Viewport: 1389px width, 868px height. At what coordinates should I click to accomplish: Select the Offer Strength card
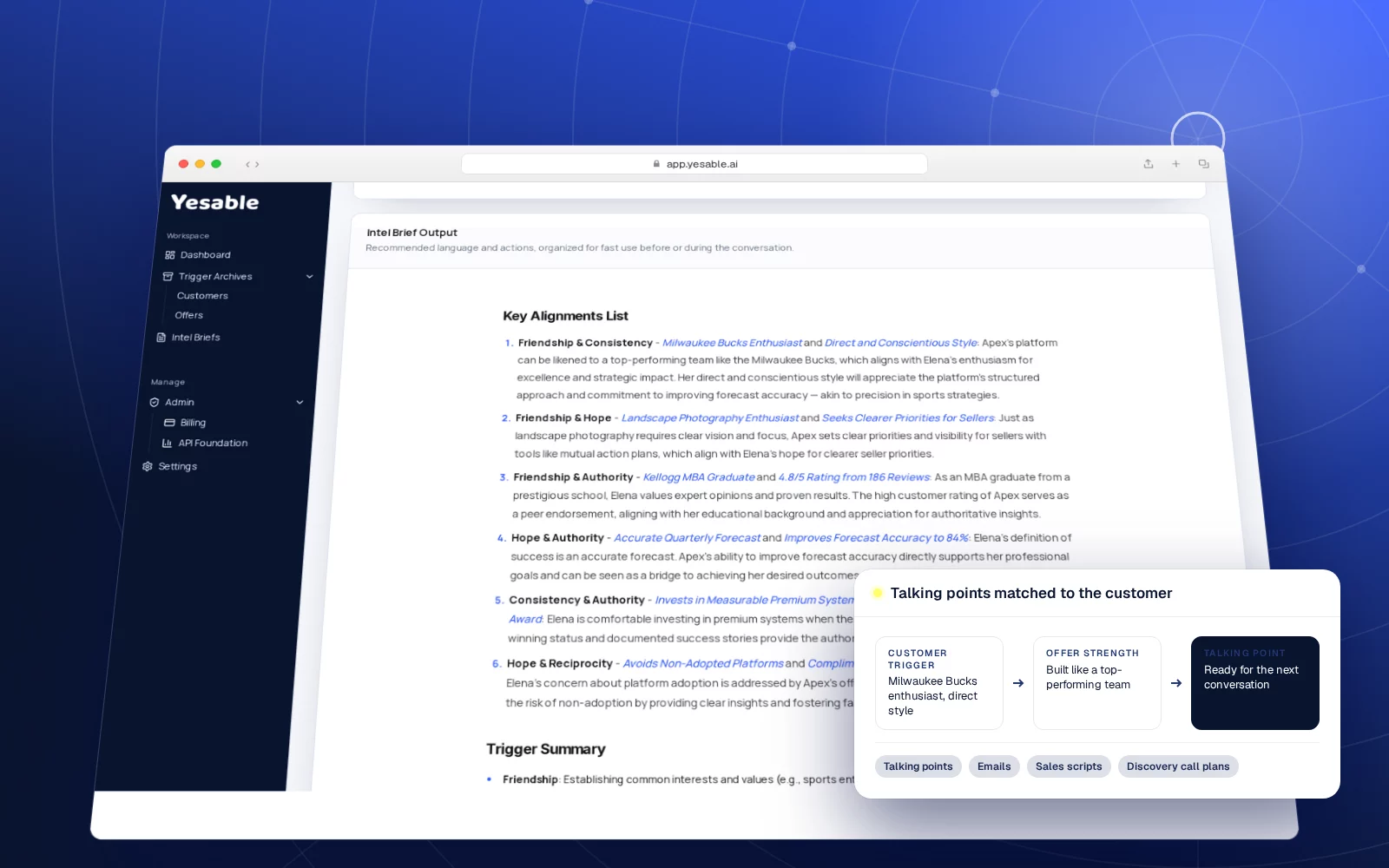[1097, 683]
